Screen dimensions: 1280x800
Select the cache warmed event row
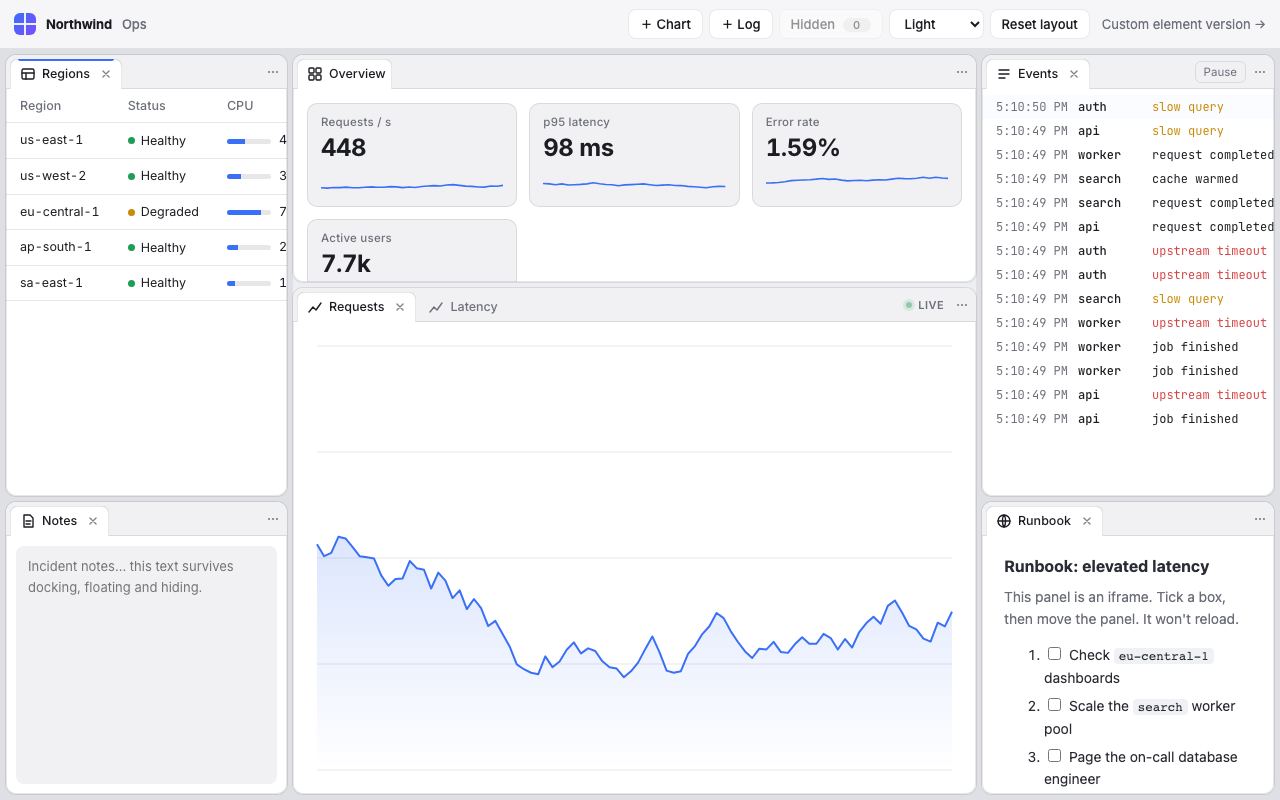pos(1130,179)
